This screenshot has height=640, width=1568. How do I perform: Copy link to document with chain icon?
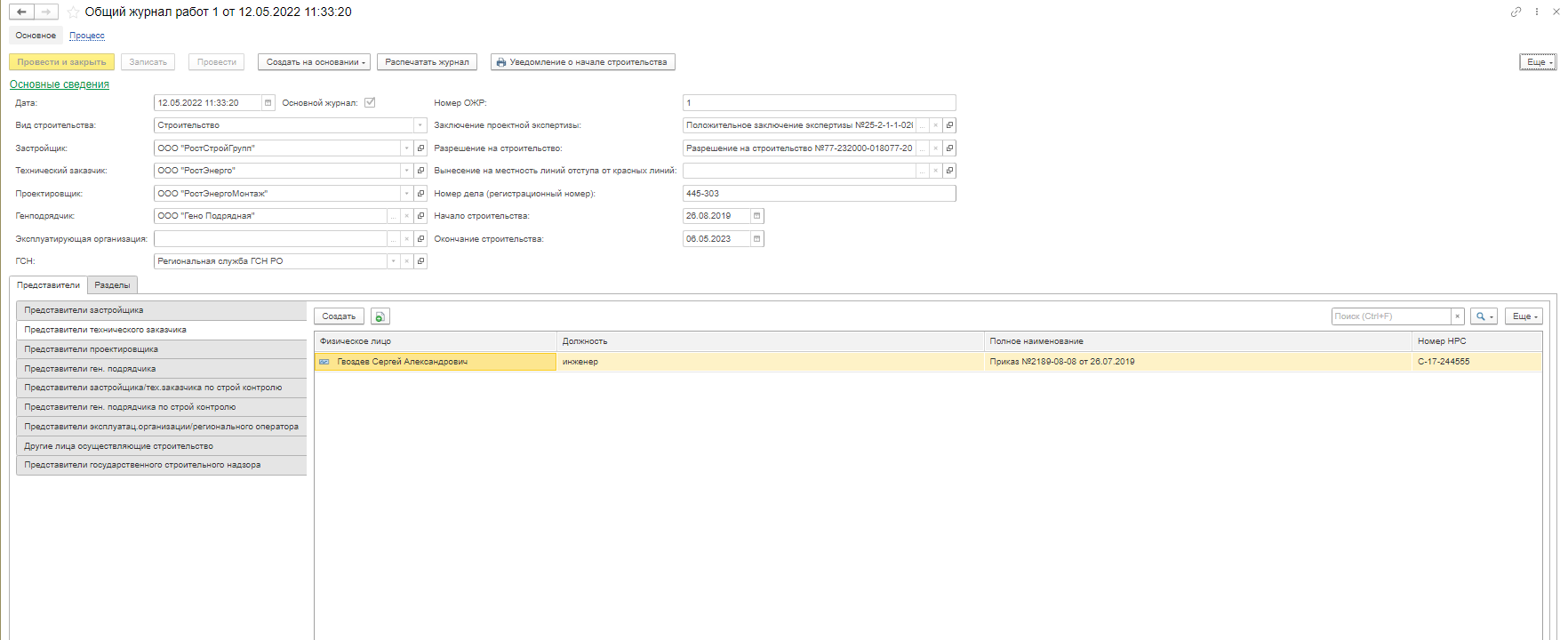[1516, 12]
